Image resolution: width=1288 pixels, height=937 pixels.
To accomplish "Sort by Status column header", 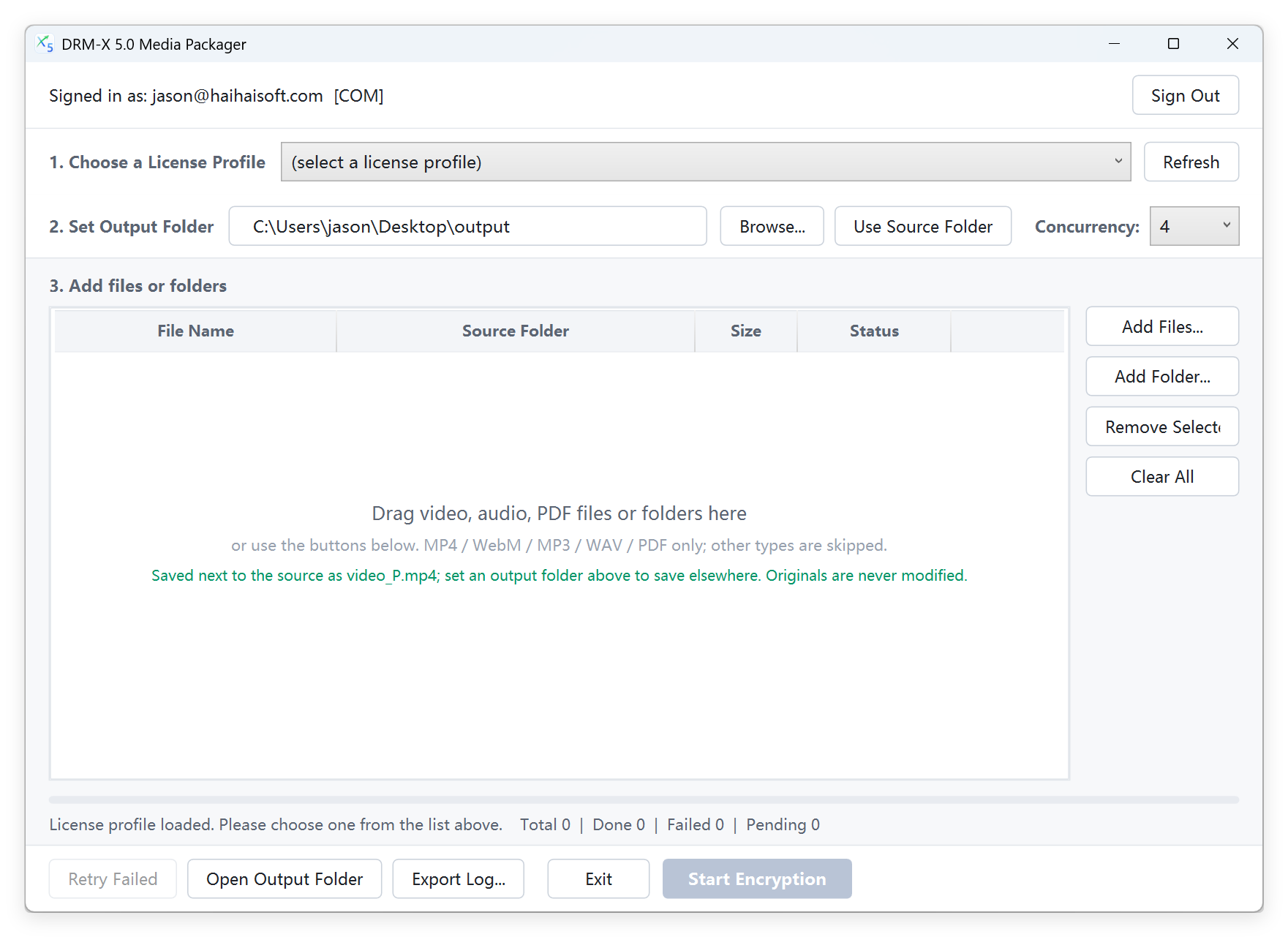I will (x=873, y=331).
